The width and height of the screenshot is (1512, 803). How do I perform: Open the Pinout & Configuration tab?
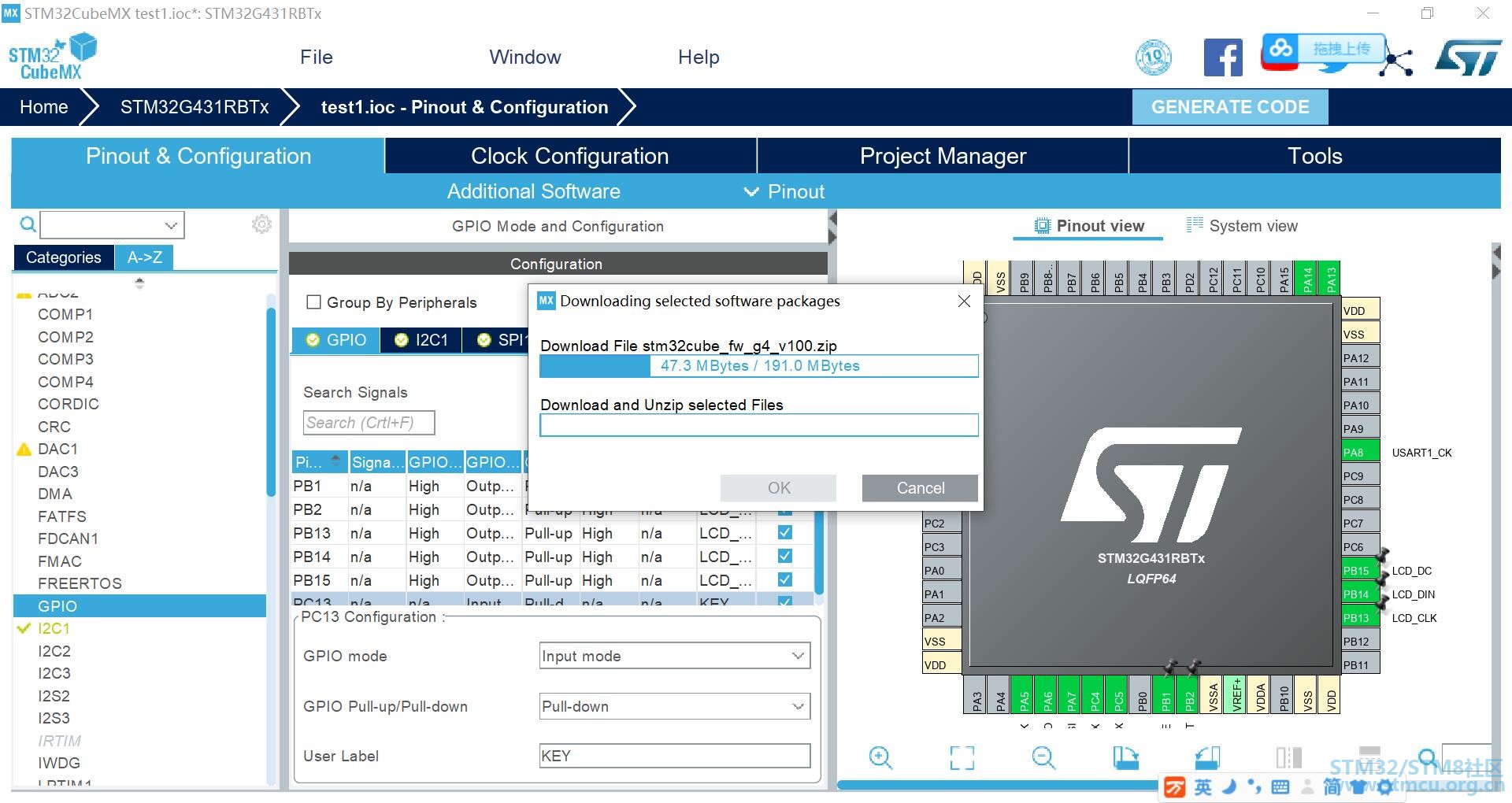(198, 156)
